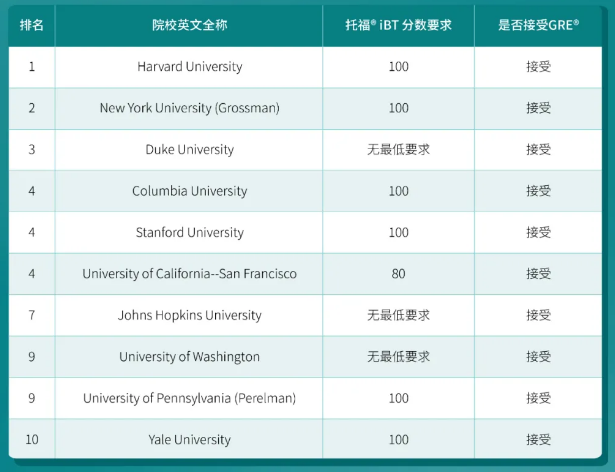This screenshot has height=472, width=615.
Task: Click 无最低要求 in Duke University row
Action: click(x=398, y=149)
